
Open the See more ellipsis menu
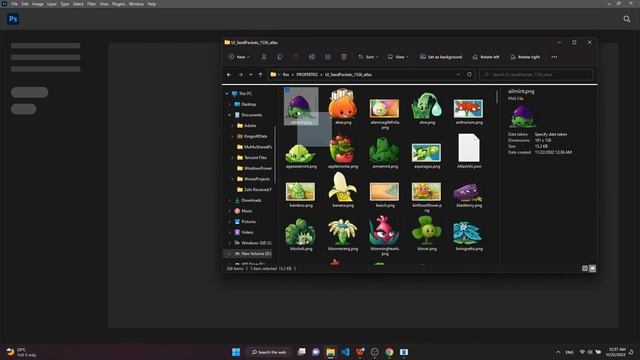pyautogui.click(x=554, y=57)
